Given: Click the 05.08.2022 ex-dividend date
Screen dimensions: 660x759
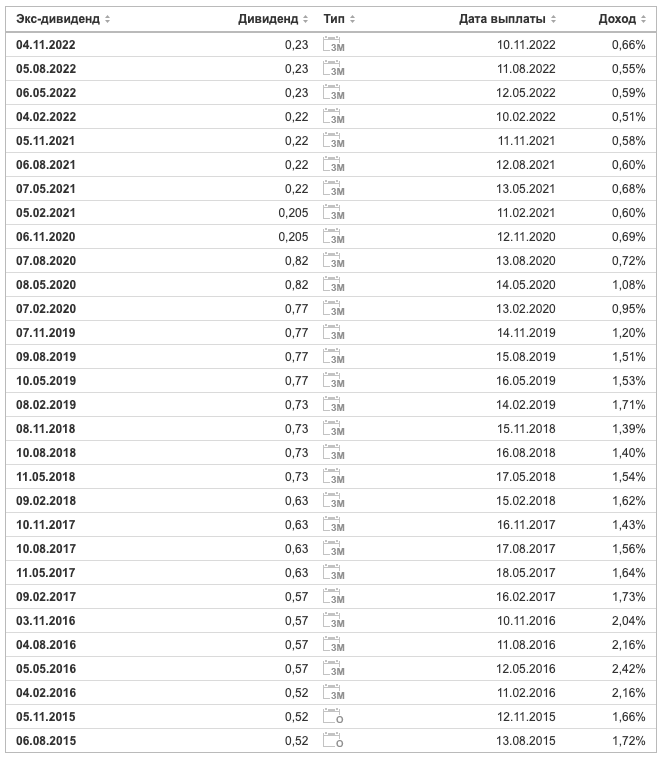Looking at the screenshot, I should point(46,69).
